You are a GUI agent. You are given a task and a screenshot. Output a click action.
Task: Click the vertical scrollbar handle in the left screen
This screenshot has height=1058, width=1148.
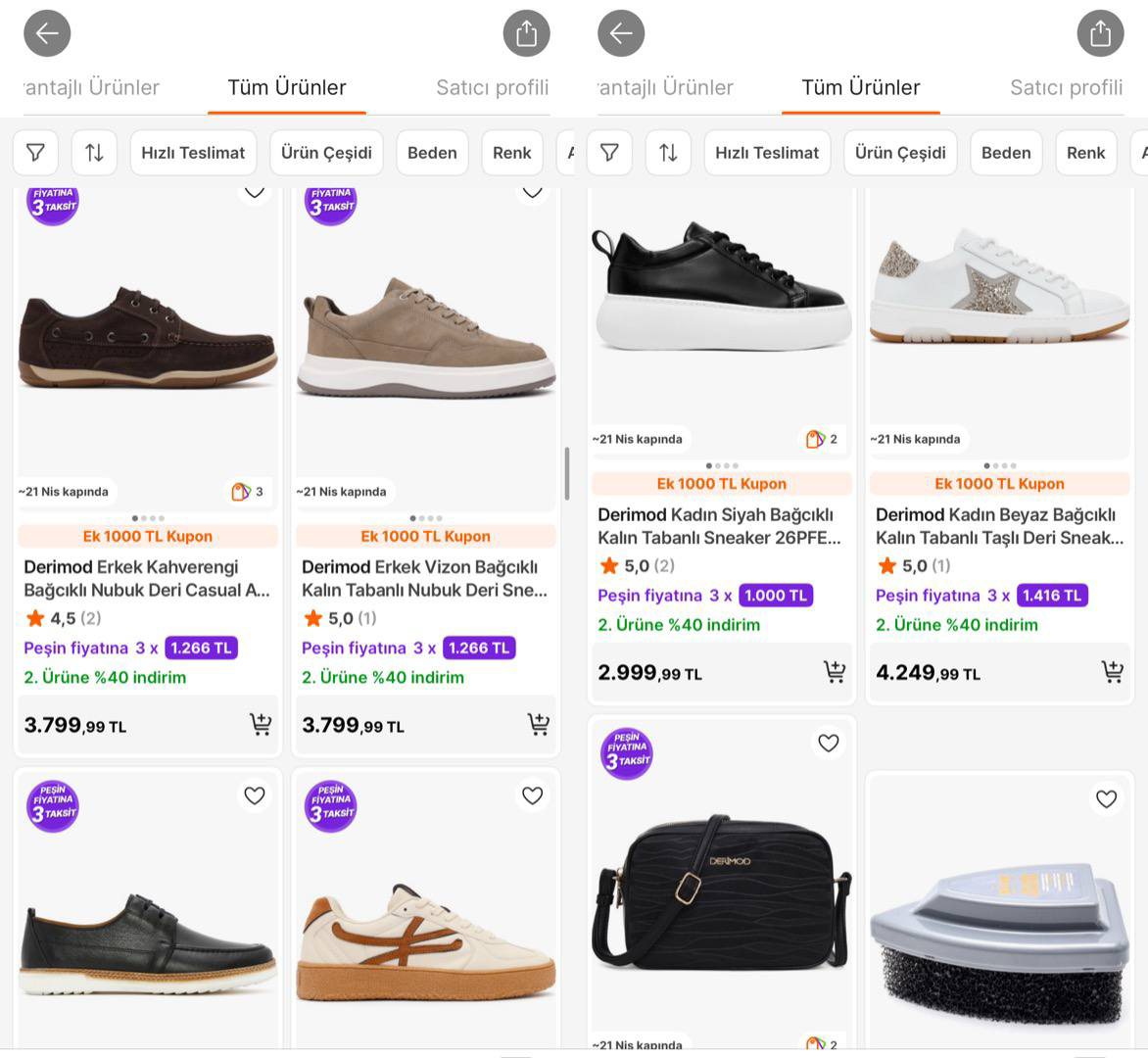click(566, 474)
